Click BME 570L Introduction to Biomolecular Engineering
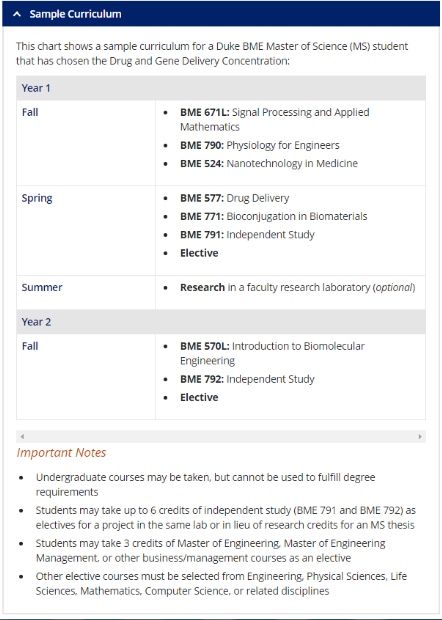This screenshot has height=620, width=442. pyautogui.click(x=272, y=353)
